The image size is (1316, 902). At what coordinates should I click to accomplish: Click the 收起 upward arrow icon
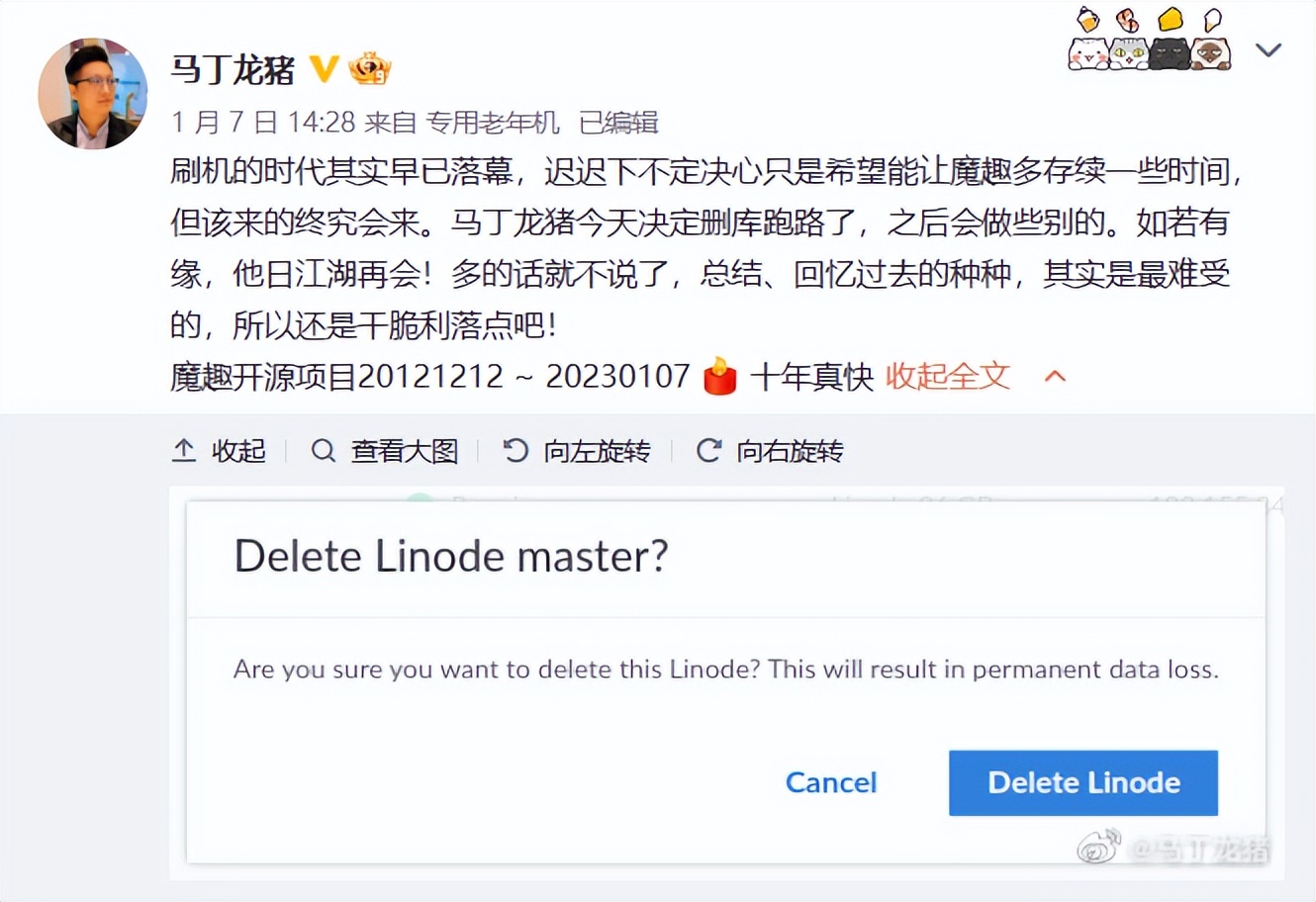(184, 451)
